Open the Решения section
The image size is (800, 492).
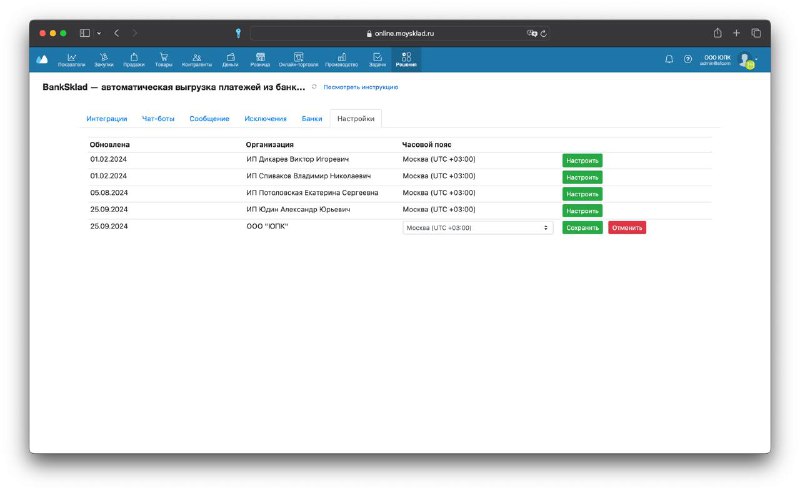406,60
